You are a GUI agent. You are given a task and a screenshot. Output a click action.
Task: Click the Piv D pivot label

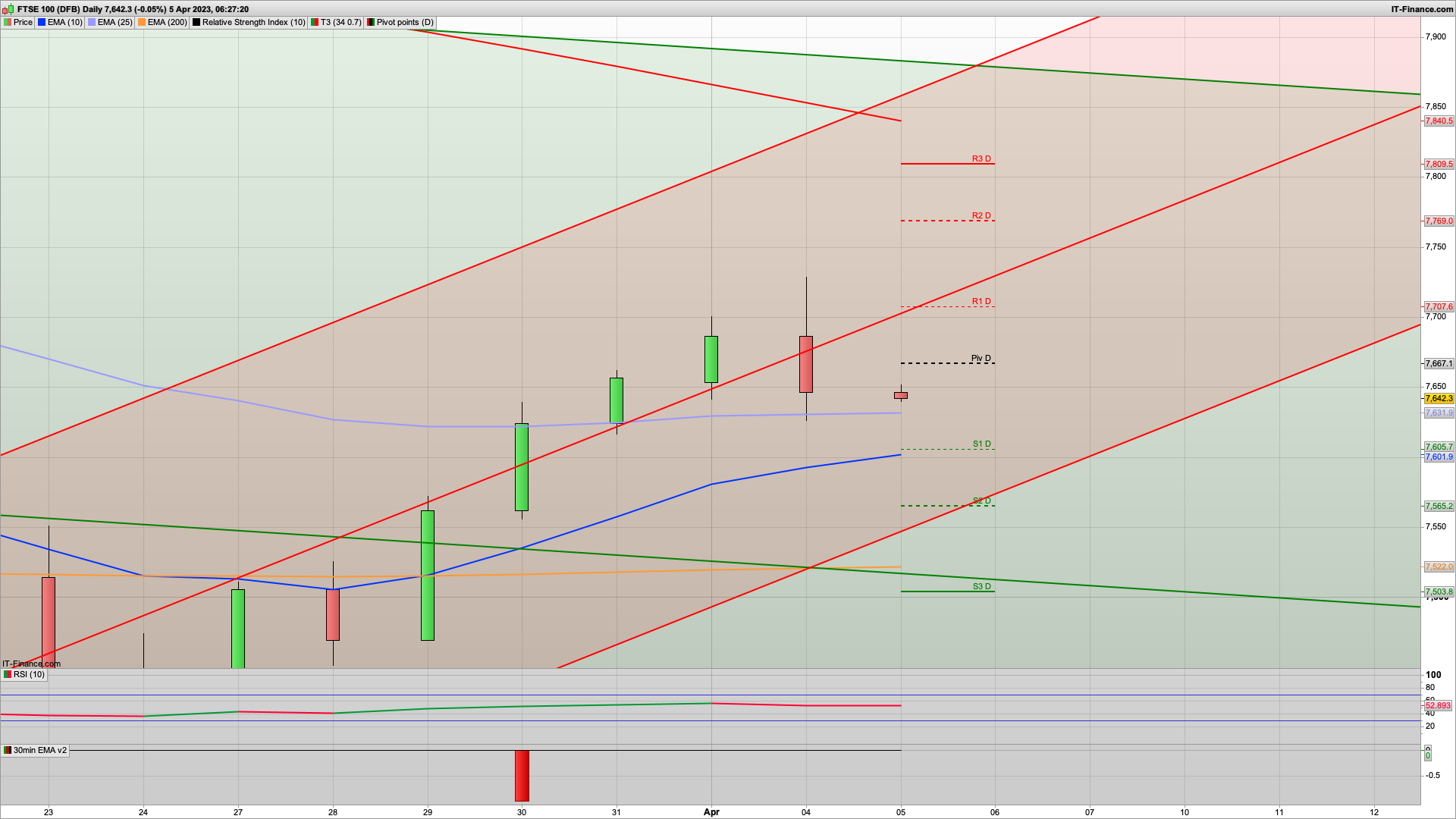point(981,359)
